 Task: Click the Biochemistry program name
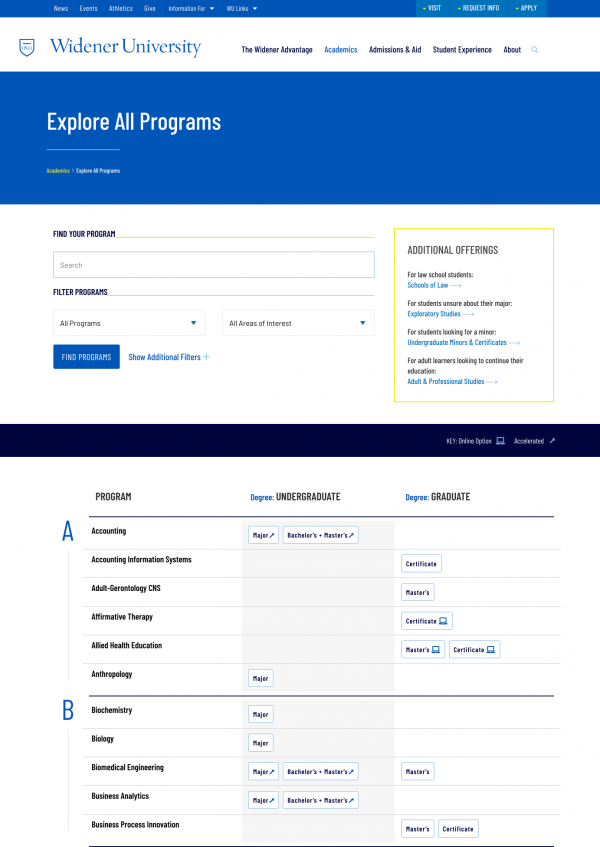pyautogui.click(x=112, y=710)
